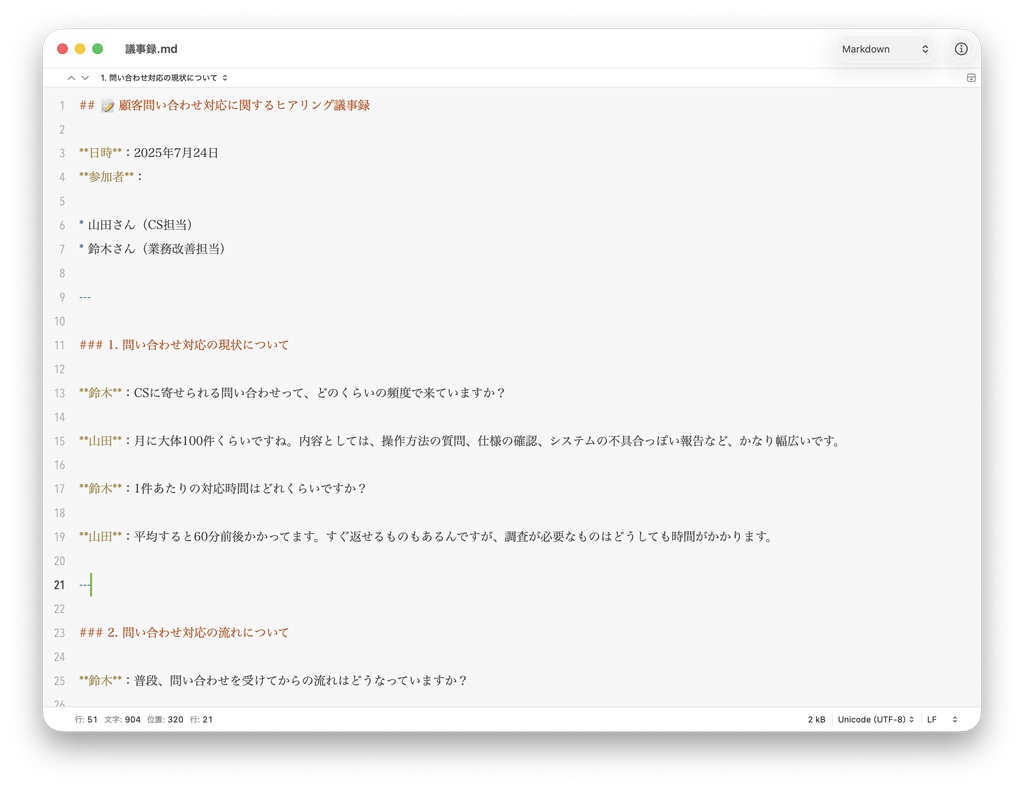Screen dimensions: 1024x788
Task: Select line number 1 in the gutter
Action: (x=62, y=104)
